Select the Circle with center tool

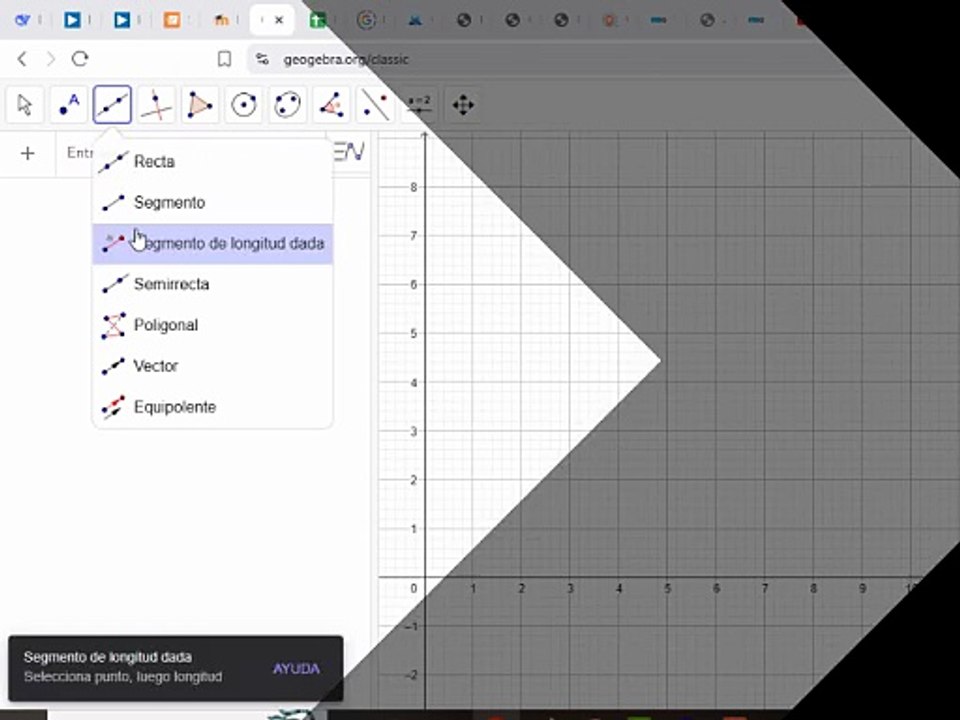click(x=244, y=105)
